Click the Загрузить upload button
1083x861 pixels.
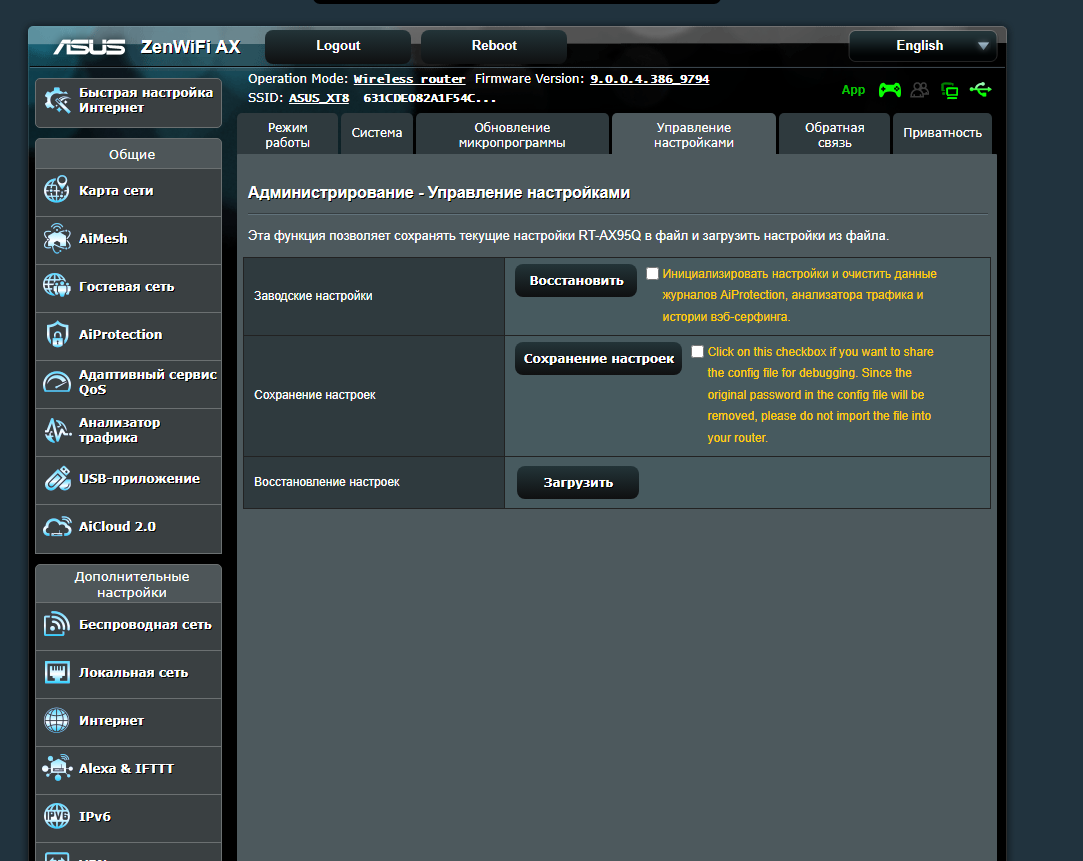pyautogui.click(x=577, y=483)
